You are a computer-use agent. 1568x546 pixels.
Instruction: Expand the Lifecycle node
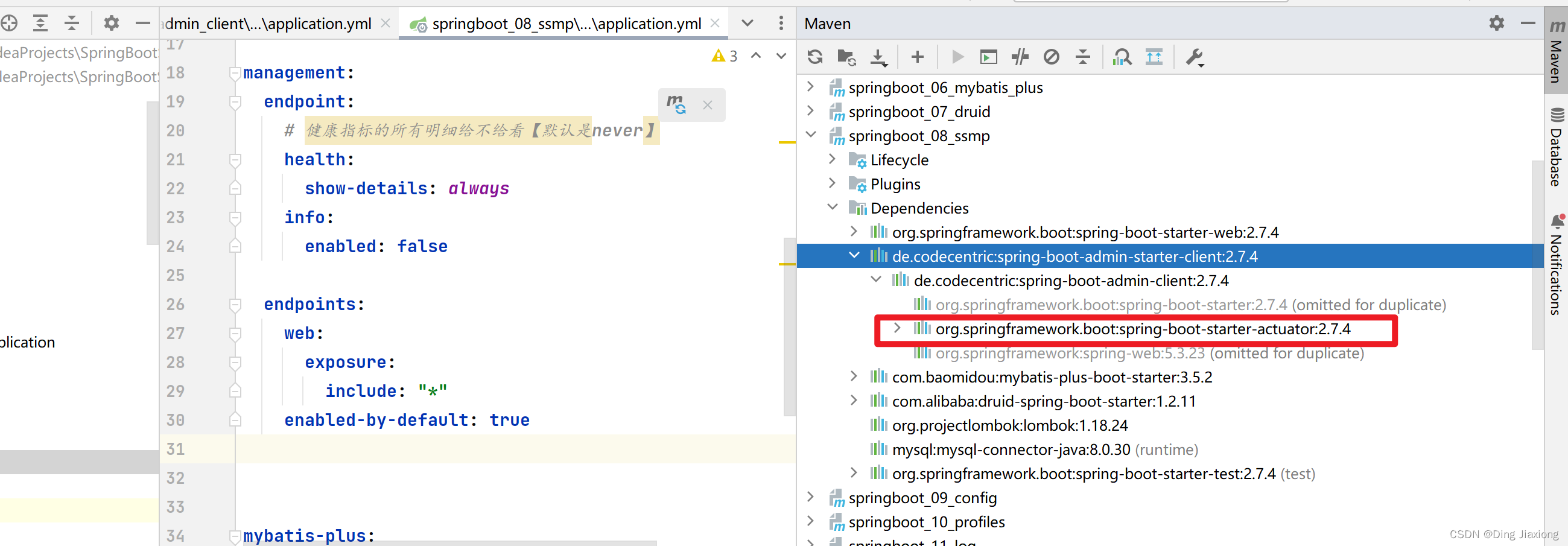click(x=832, y=159)
